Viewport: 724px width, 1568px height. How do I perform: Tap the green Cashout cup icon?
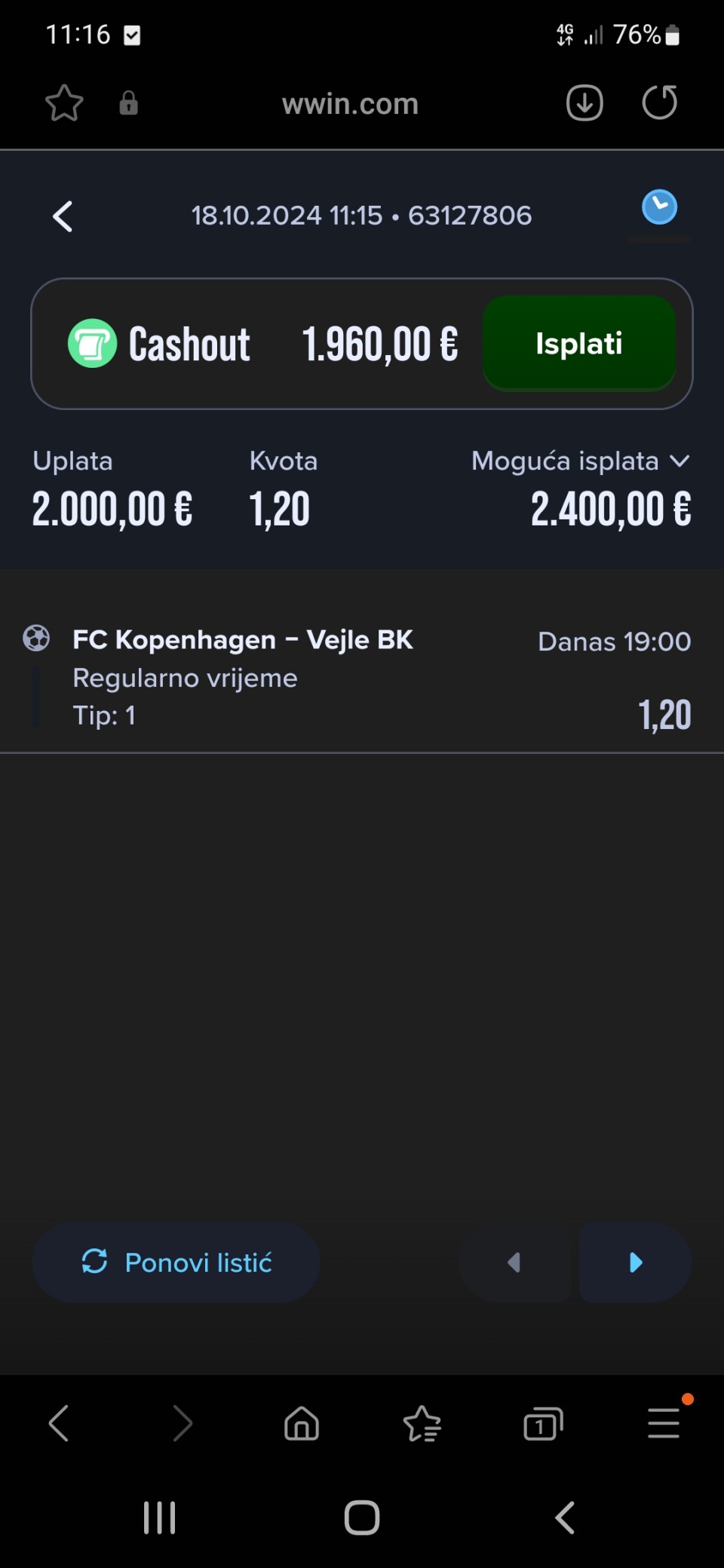point(93,344)
